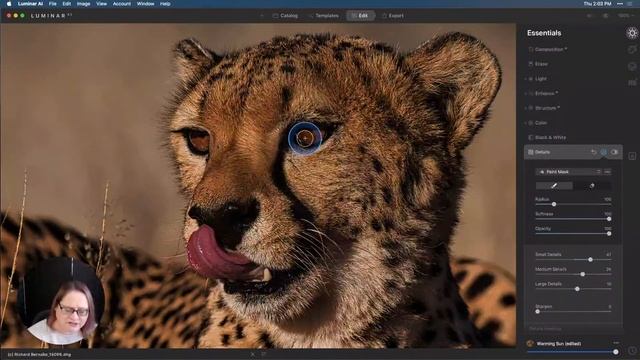
Task: Reset the Details tool with the undo arrow
Action: tap(593, 152)
